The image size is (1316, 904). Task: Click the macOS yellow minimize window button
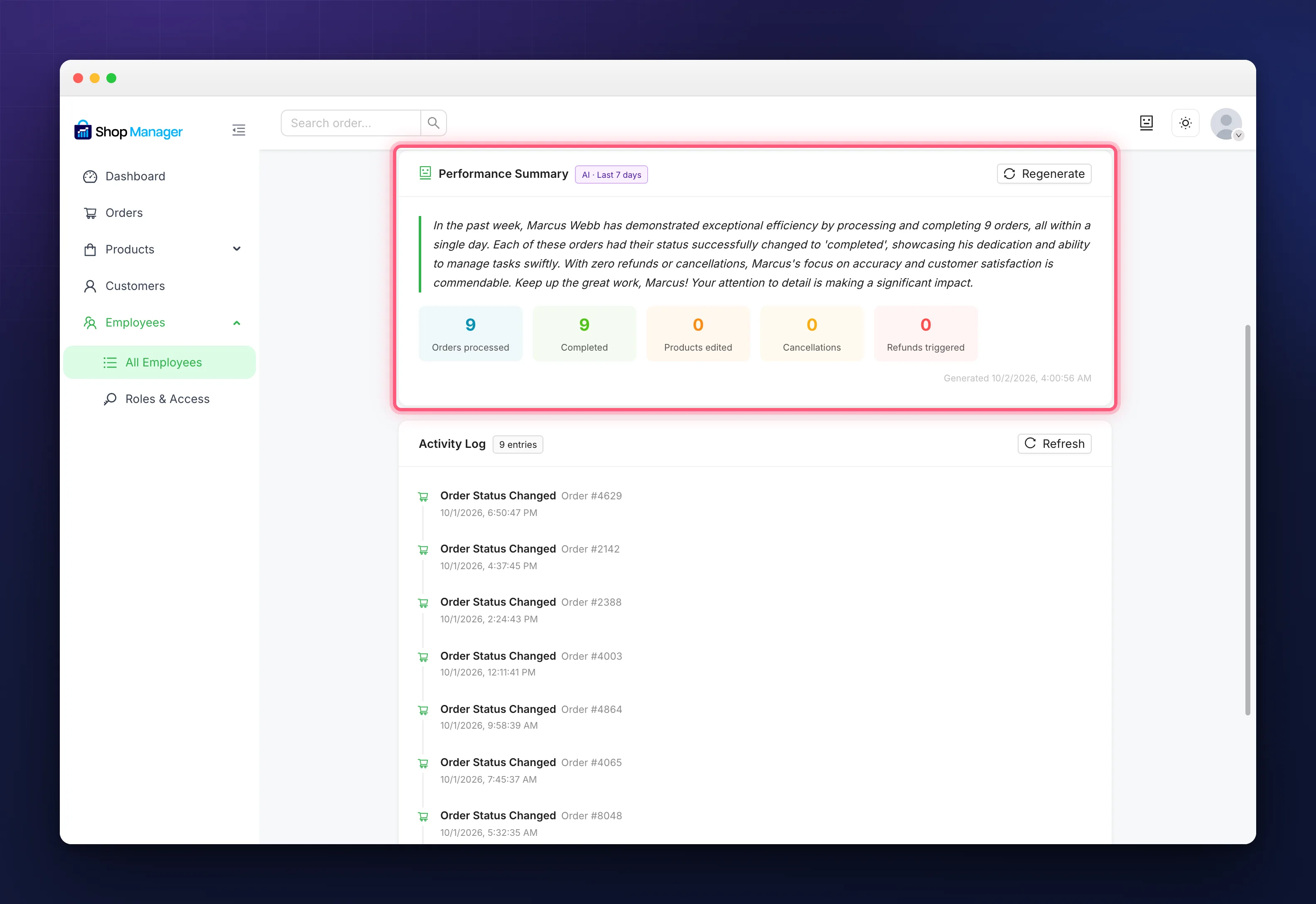point(95,78)
